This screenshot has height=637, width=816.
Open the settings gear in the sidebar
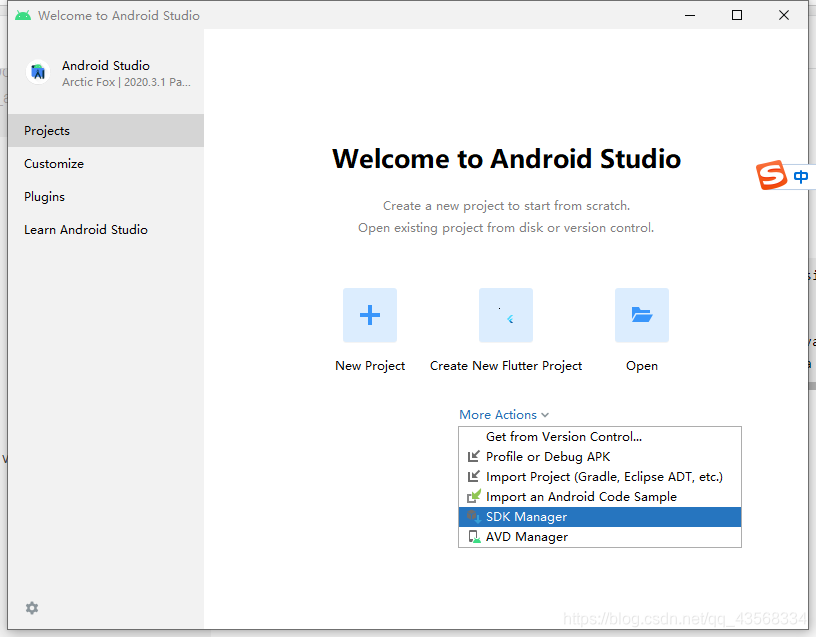pyautogui.click(x=32, y=608)
